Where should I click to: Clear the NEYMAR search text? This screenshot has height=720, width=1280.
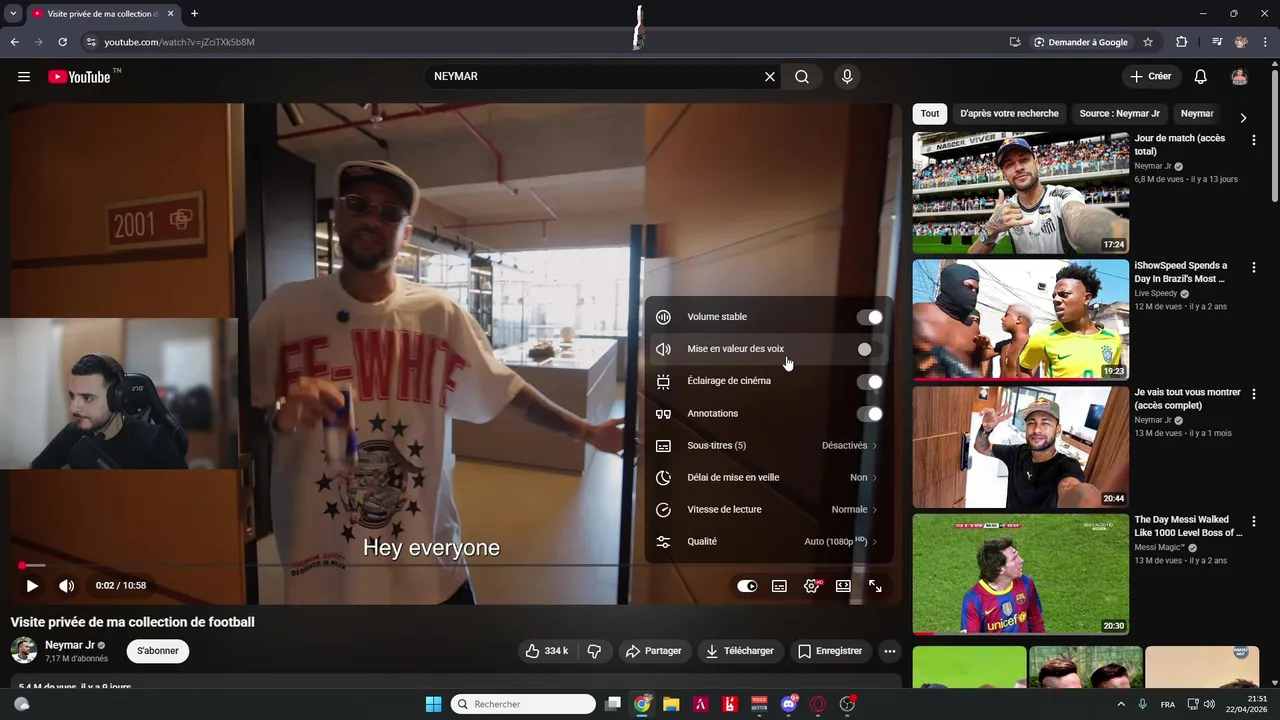point(770,77)
